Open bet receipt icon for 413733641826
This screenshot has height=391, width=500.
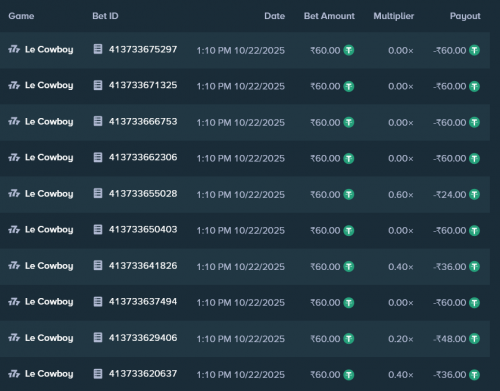[x=98, y=266]
